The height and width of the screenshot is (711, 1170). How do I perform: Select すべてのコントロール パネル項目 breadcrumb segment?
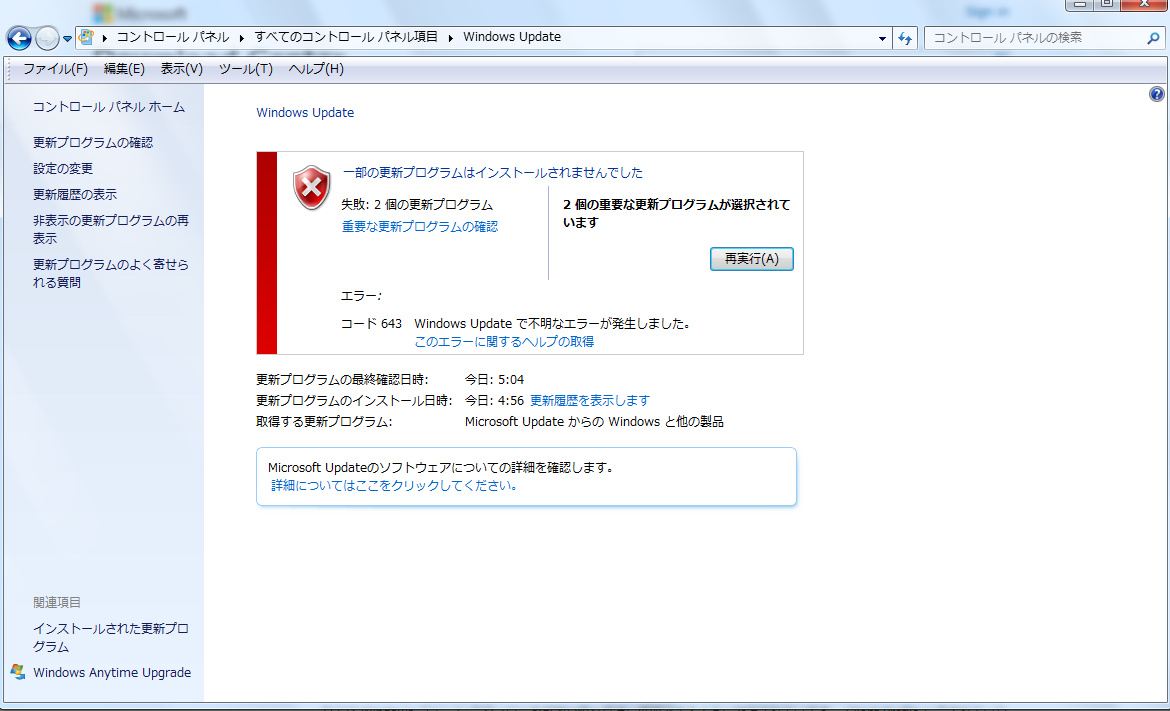[x=346, y=37]
